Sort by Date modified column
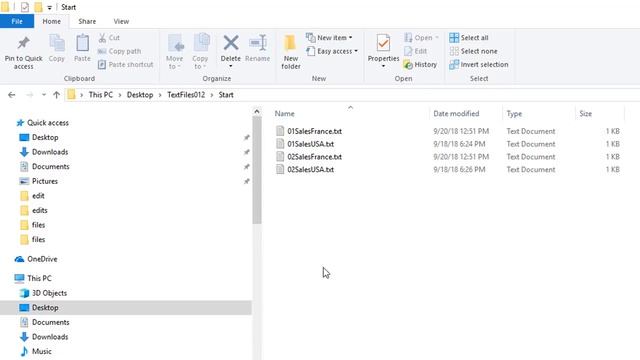This screenshot has height=360, width=640. coord(456,113)
